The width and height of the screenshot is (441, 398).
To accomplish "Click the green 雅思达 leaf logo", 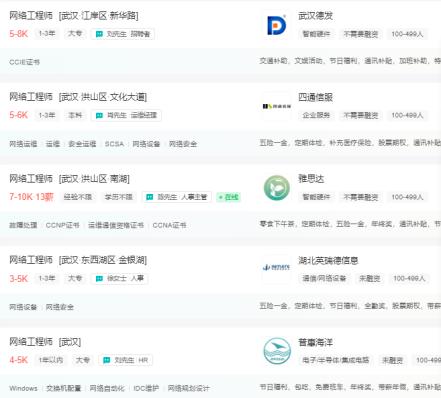I will pos(276,188).
